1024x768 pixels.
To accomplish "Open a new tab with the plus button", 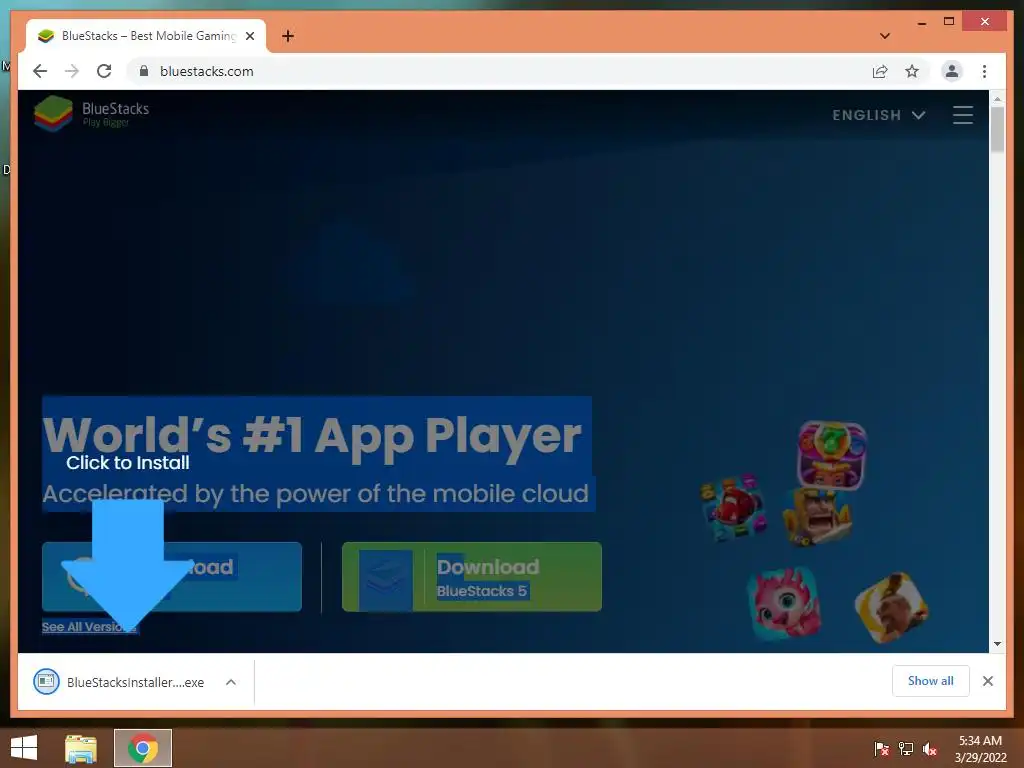I will (288, 36).
